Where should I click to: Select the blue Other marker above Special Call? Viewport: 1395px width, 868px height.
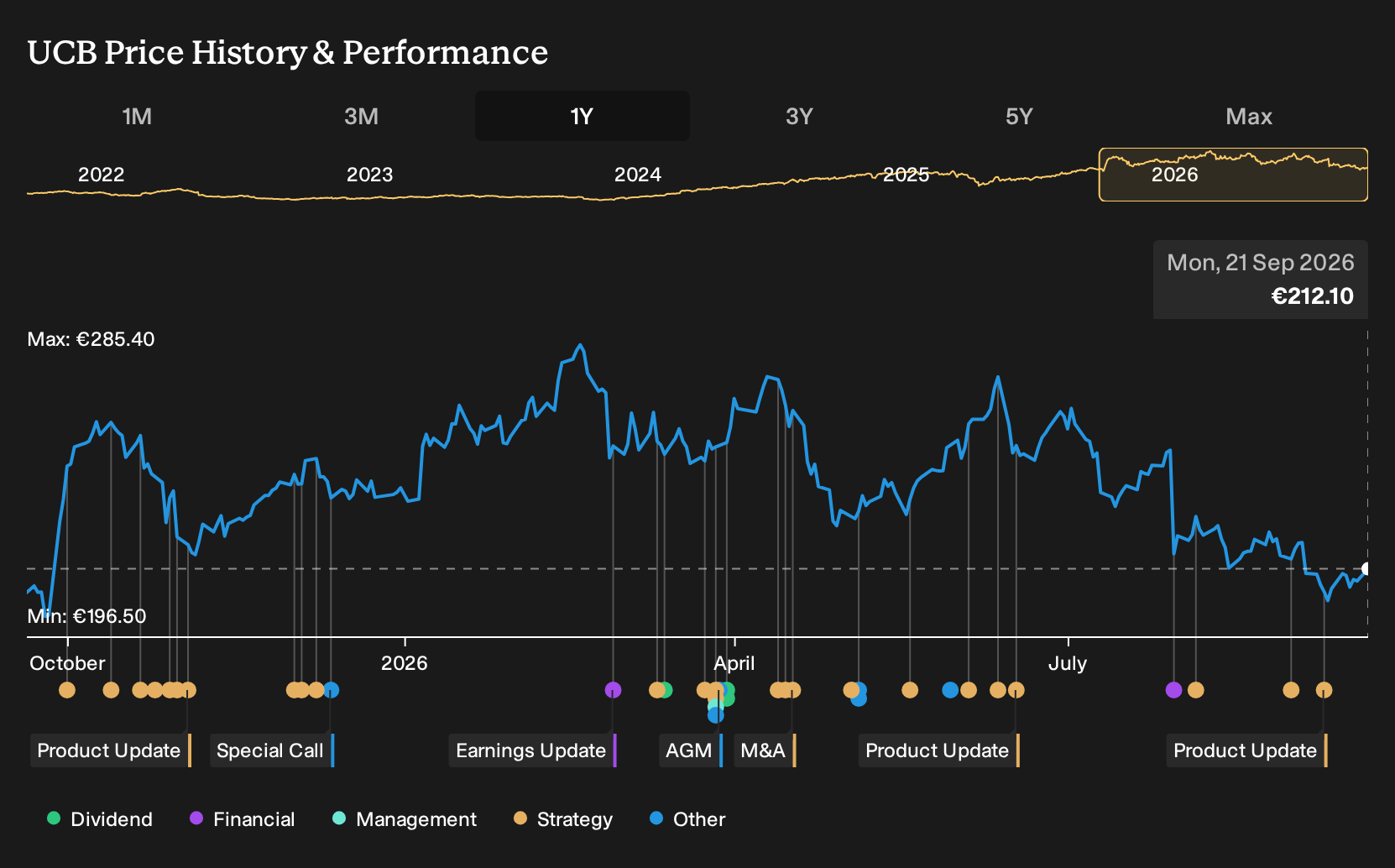pos(331,690)
